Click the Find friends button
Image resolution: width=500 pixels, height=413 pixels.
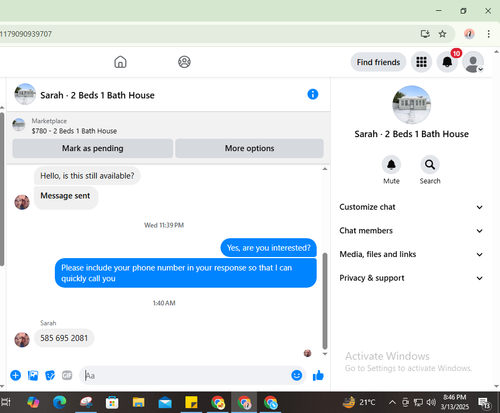pyautogui.click(x=378, y=62)
